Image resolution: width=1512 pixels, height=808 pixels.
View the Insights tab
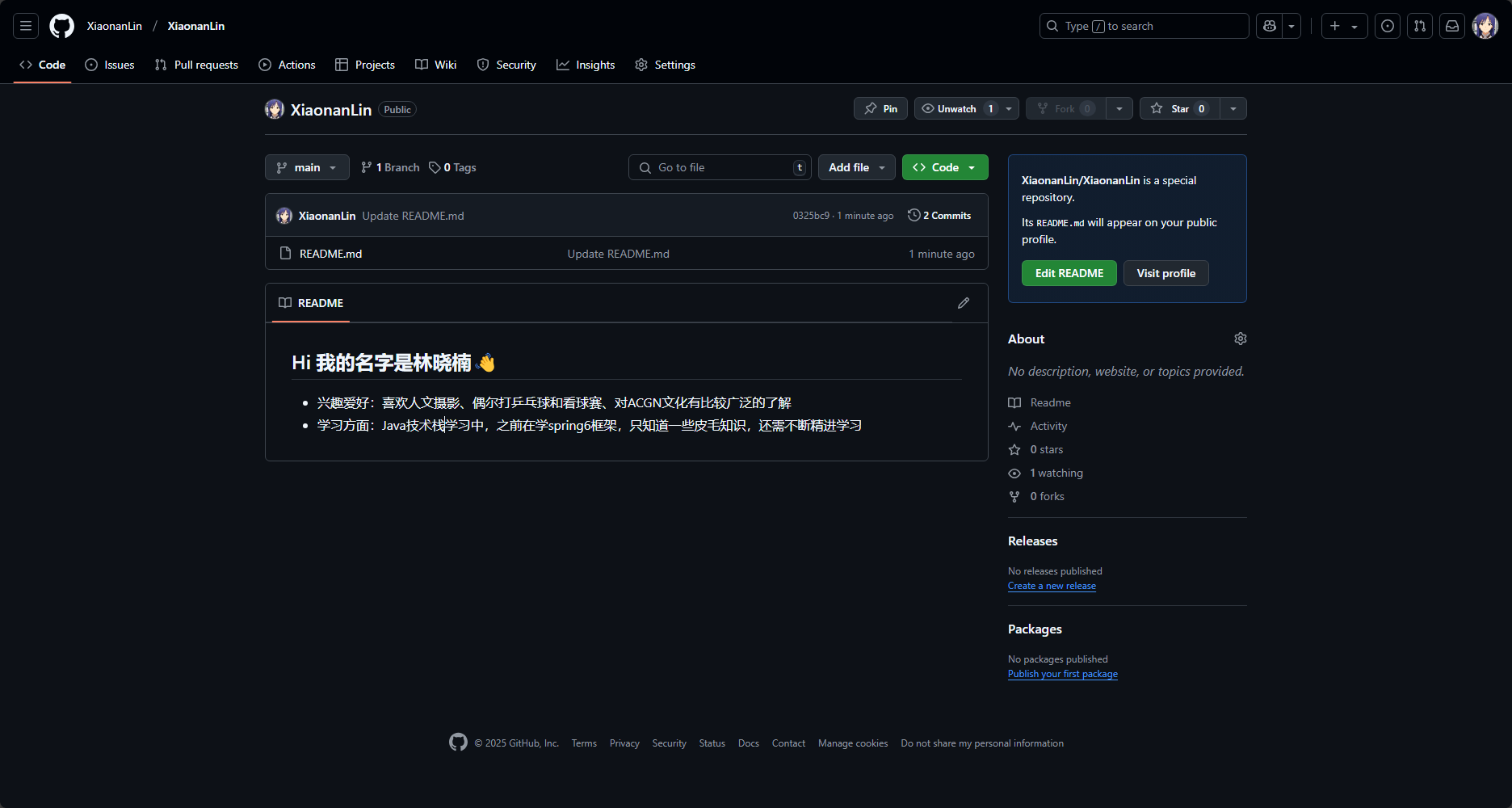pyautogui.click(x=586, y=65)
